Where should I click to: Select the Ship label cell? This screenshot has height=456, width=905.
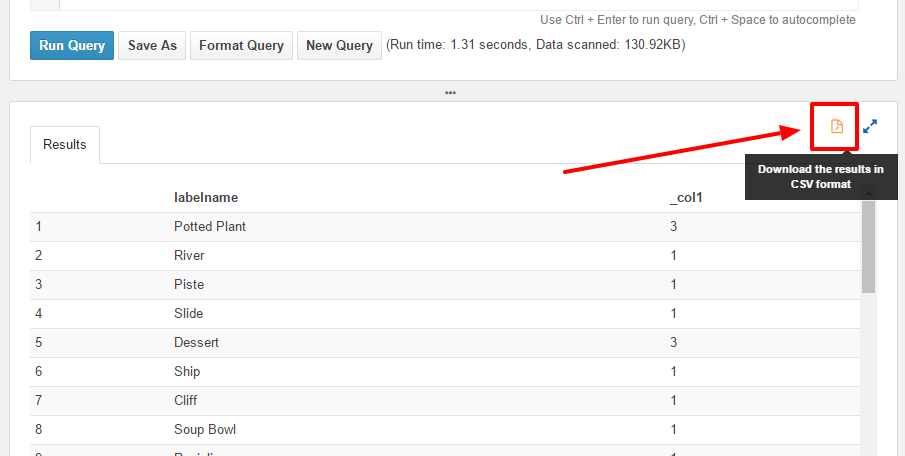tap(187, 371)
